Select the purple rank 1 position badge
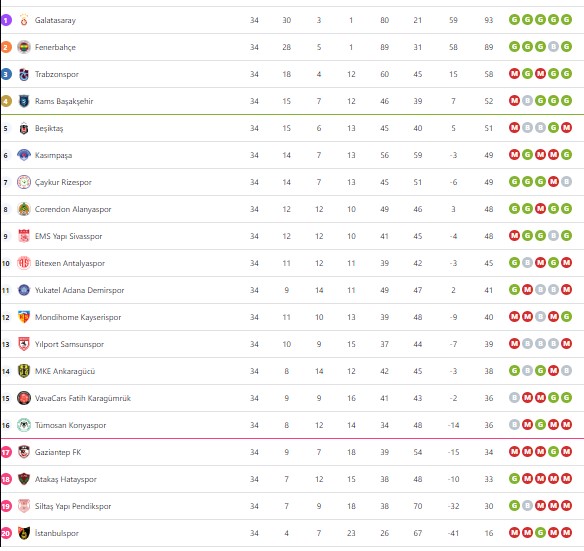The width and height of the screenshot is (584, 551). (x=6, y=20)
